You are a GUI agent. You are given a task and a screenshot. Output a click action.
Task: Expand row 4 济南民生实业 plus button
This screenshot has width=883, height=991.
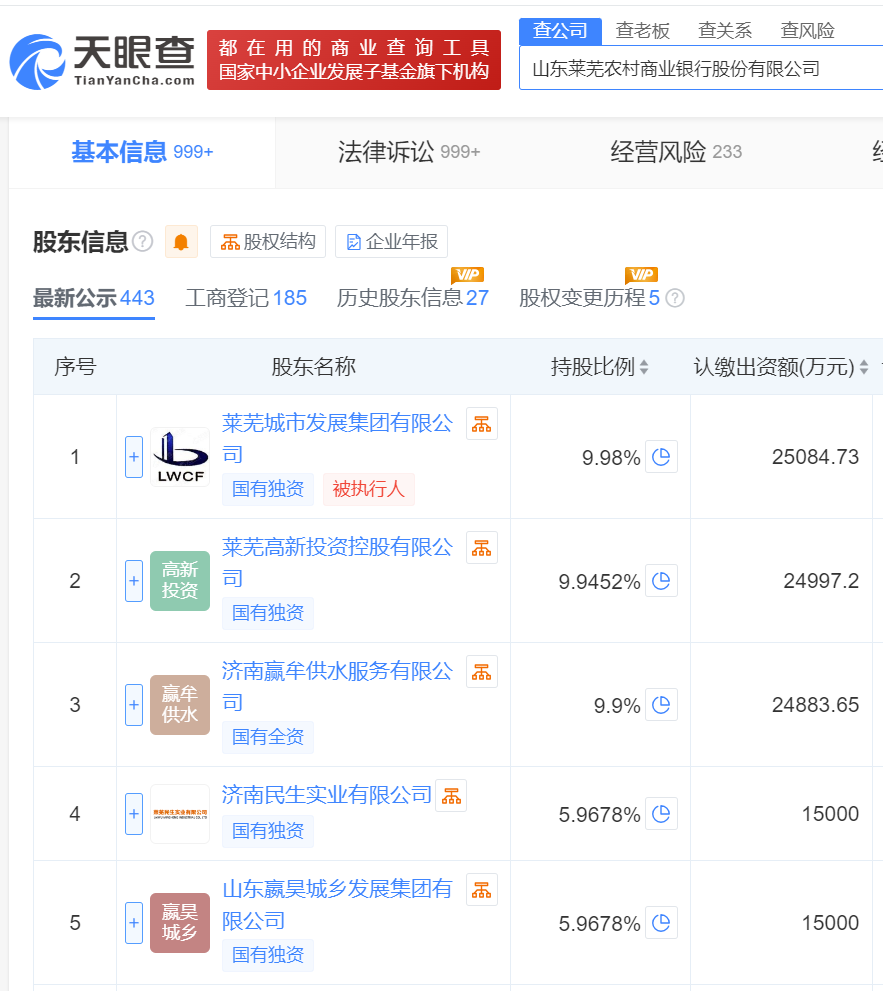[134, 814]
